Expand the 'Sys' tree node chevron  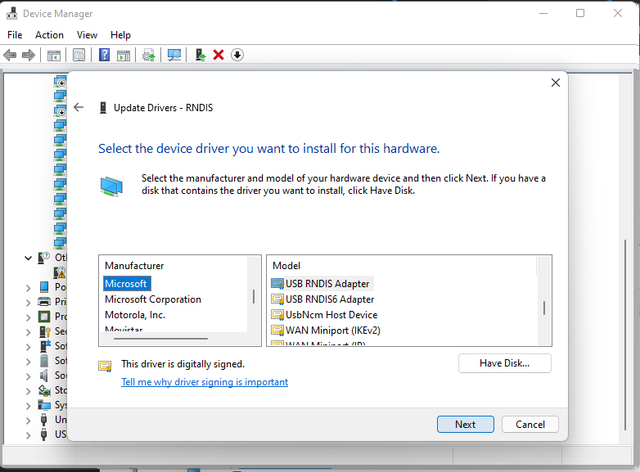click(x=28, y=406)
